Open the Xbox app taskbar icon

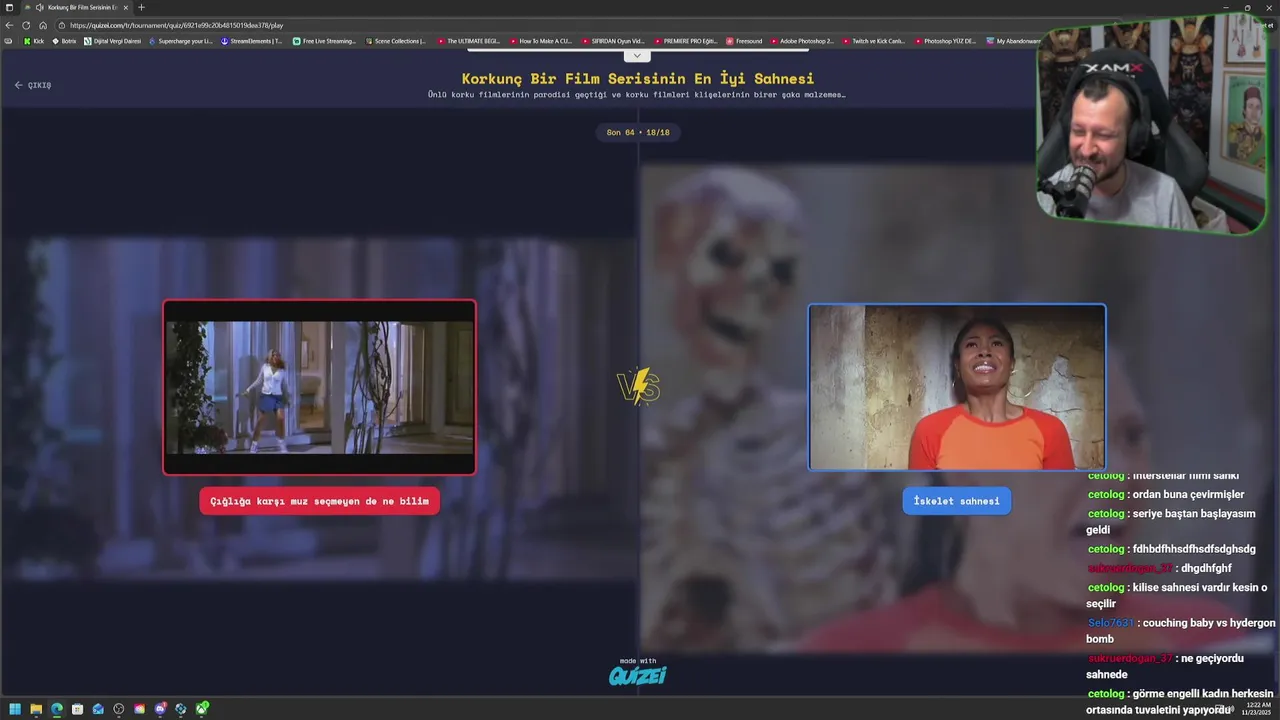tap(202, 709)
